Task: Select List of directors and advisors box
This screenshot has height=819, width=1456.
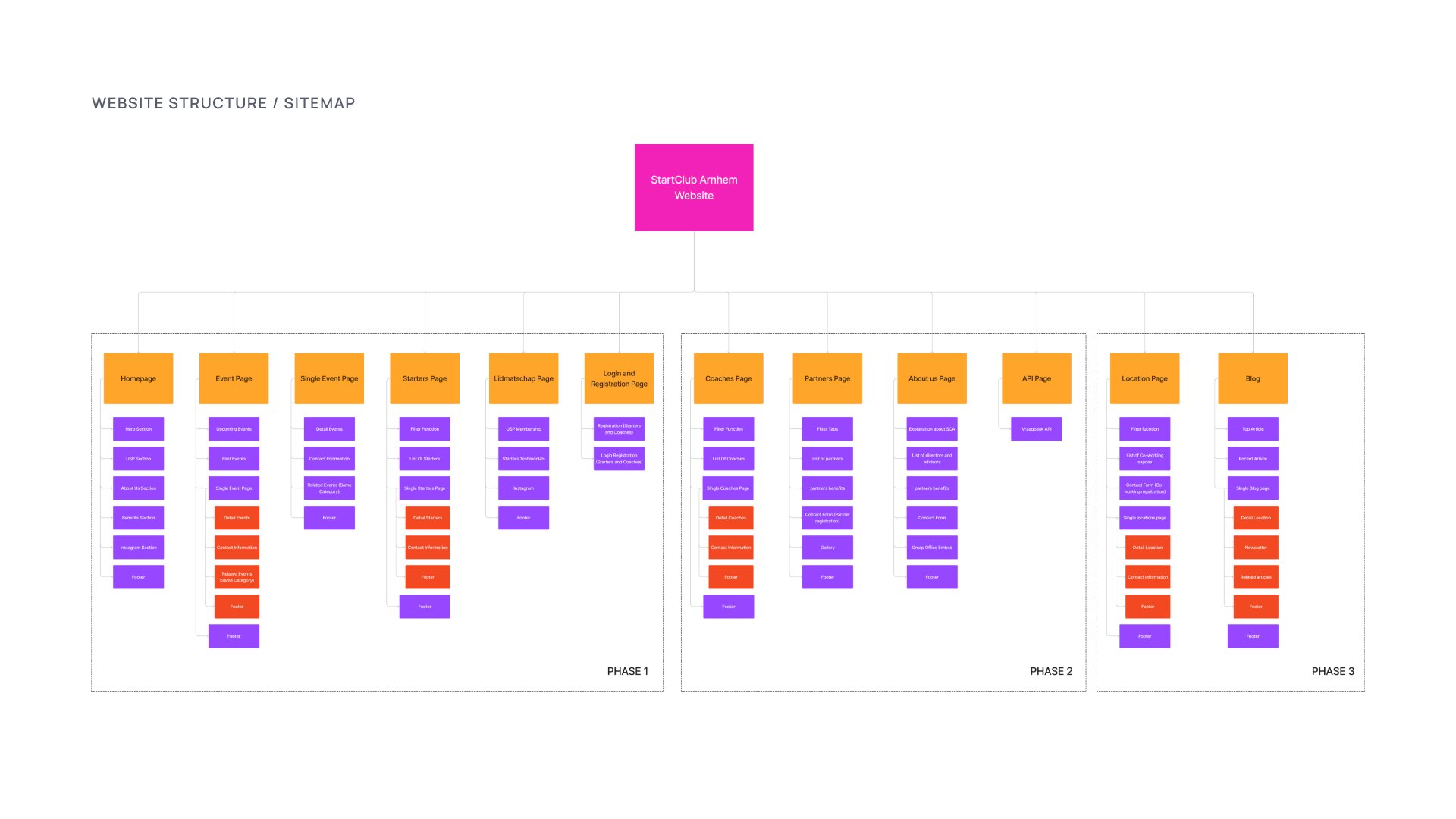Action: (x=932, y=459)
